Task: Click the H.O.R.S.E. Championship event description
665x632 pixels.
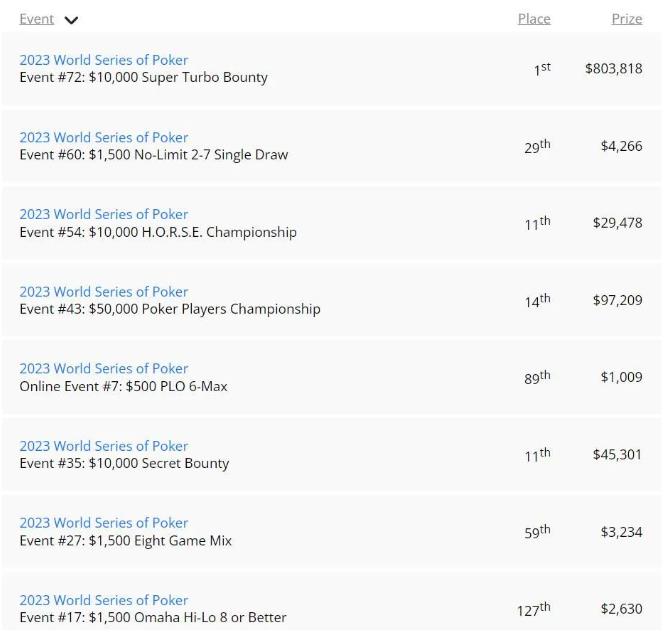Action: tap(158, 232)
